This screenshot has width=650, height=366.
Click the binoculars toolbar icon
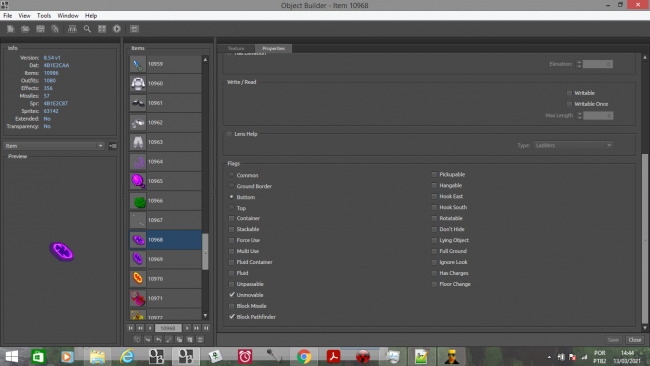coord(72,29)
